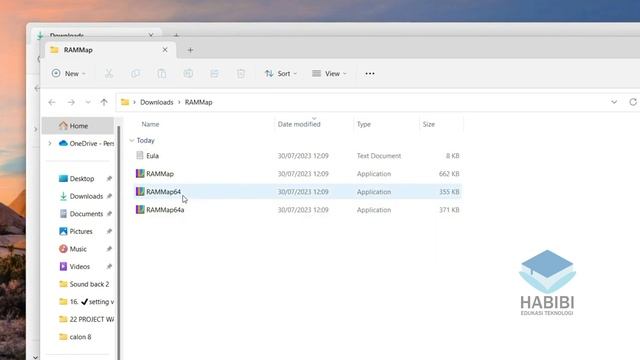
Task: Sort by Date modified column header
Action: click(x=299, y=124)
